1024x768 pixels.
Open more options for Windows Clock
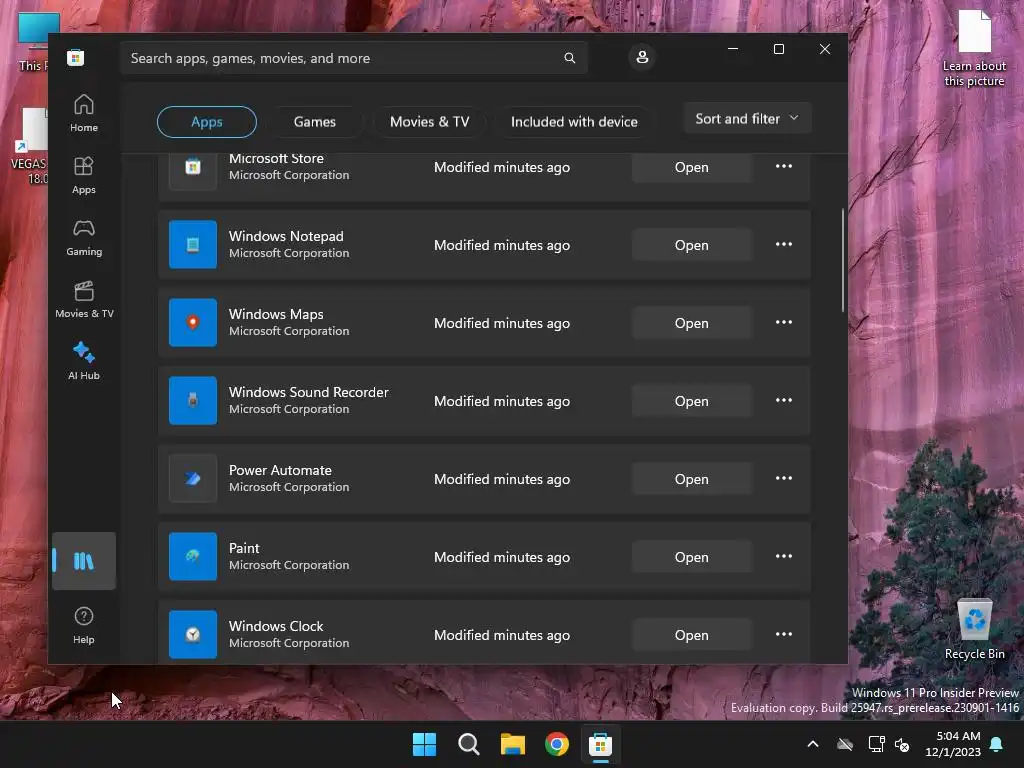click(x=784, y=633)
